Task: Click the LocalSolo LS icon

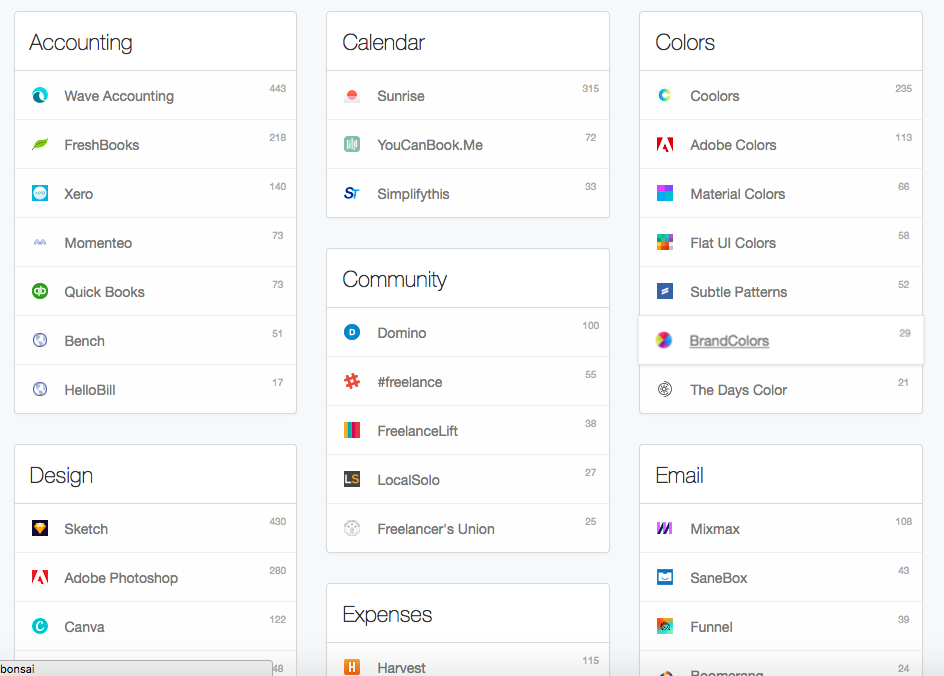Action: pos(352,479)
